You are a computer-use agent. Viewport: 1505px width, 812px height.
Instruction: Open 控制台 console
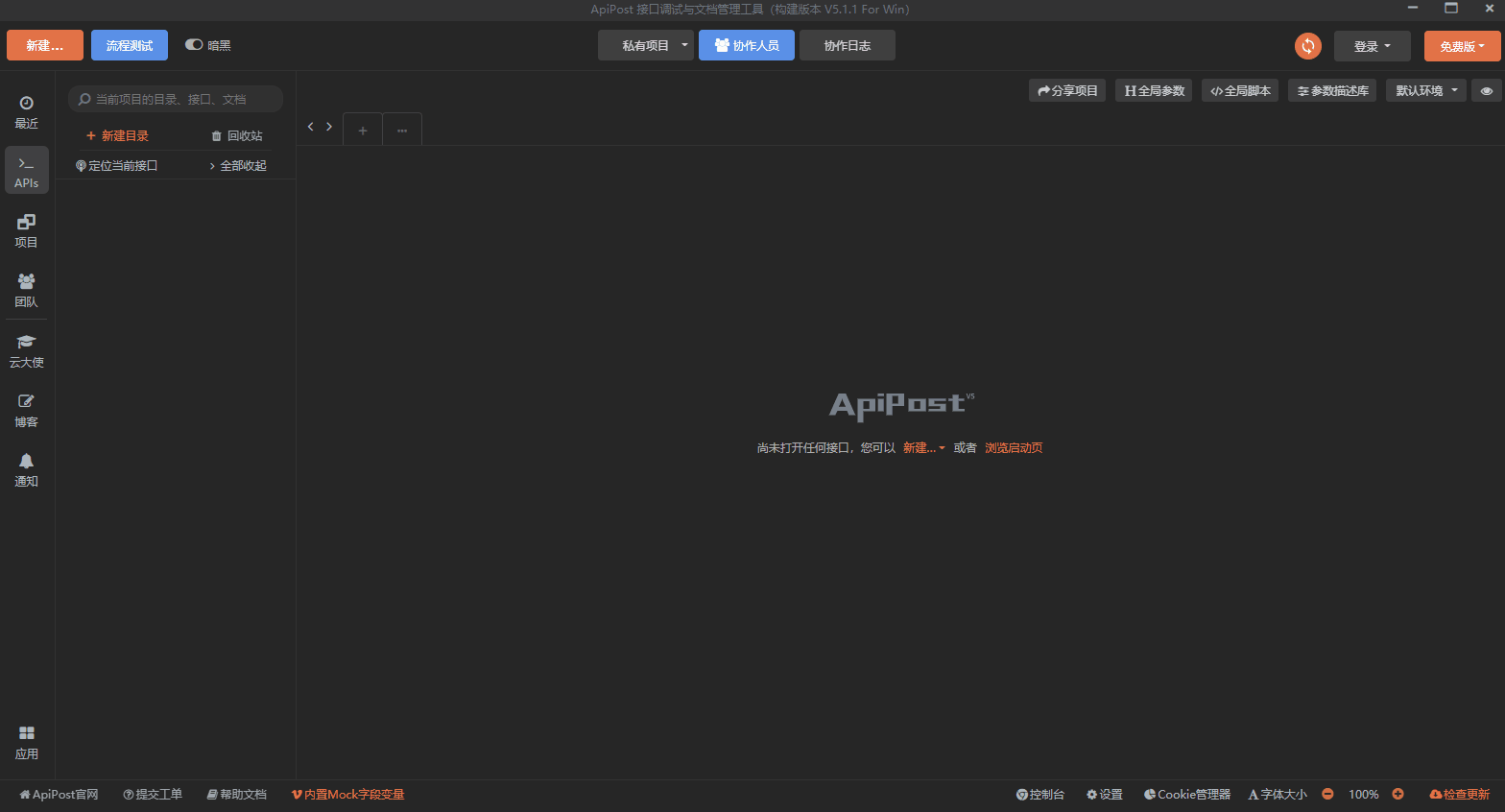(x=1040, y=795)
